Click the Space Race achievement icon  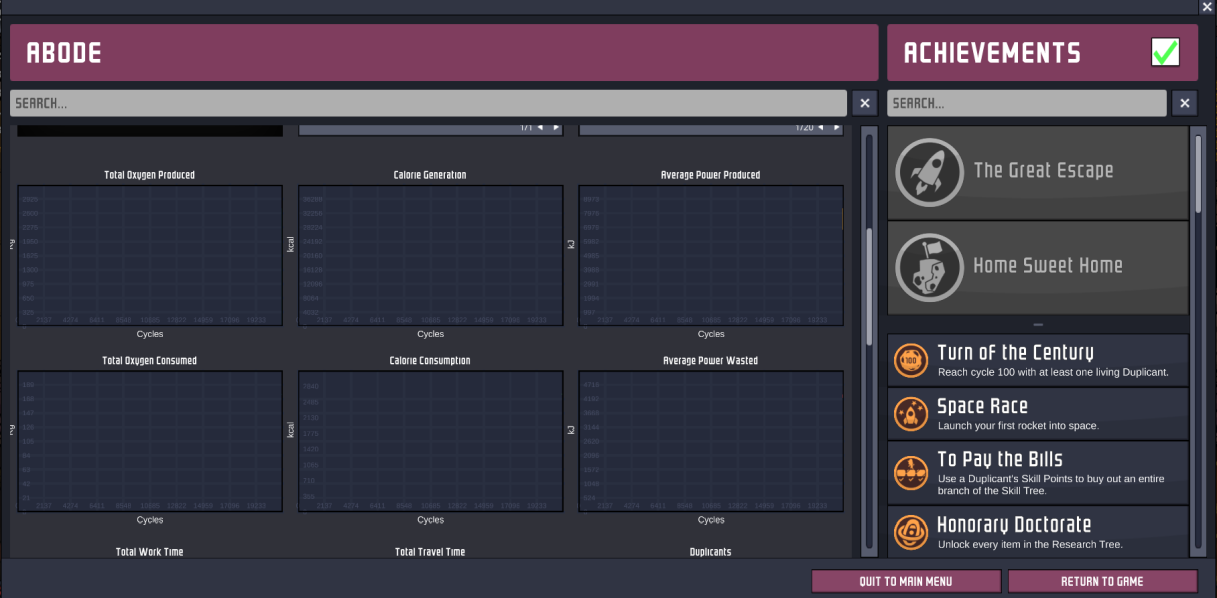(911, 414)
